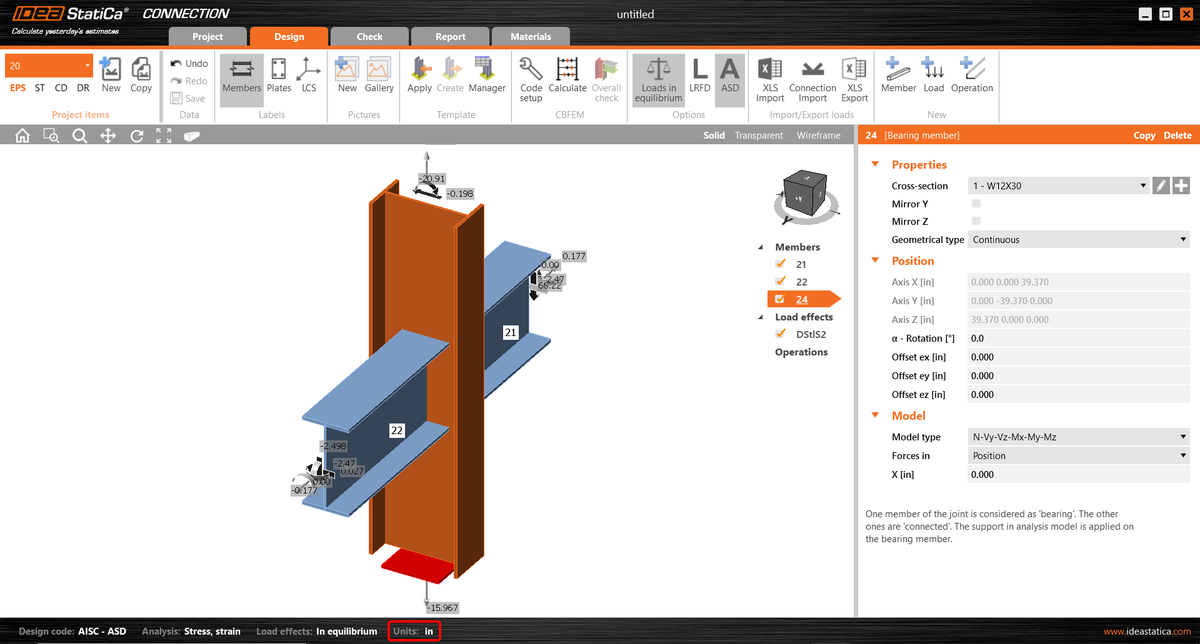
Task: Add a new Member from the New group
Action: point(898,78)
